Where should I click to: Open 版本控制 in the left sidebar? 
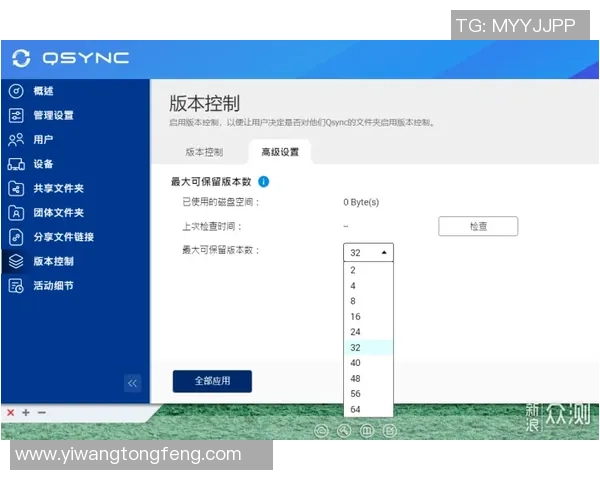52,261
